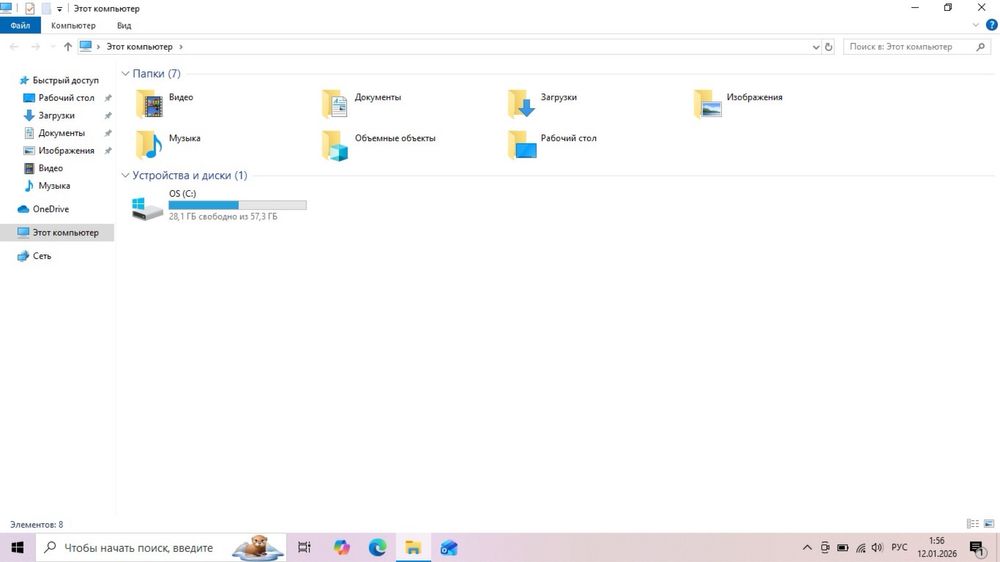Switch to details view layout icon
The width and height of the screenshot is (1000, 562).
pos(973,524)
